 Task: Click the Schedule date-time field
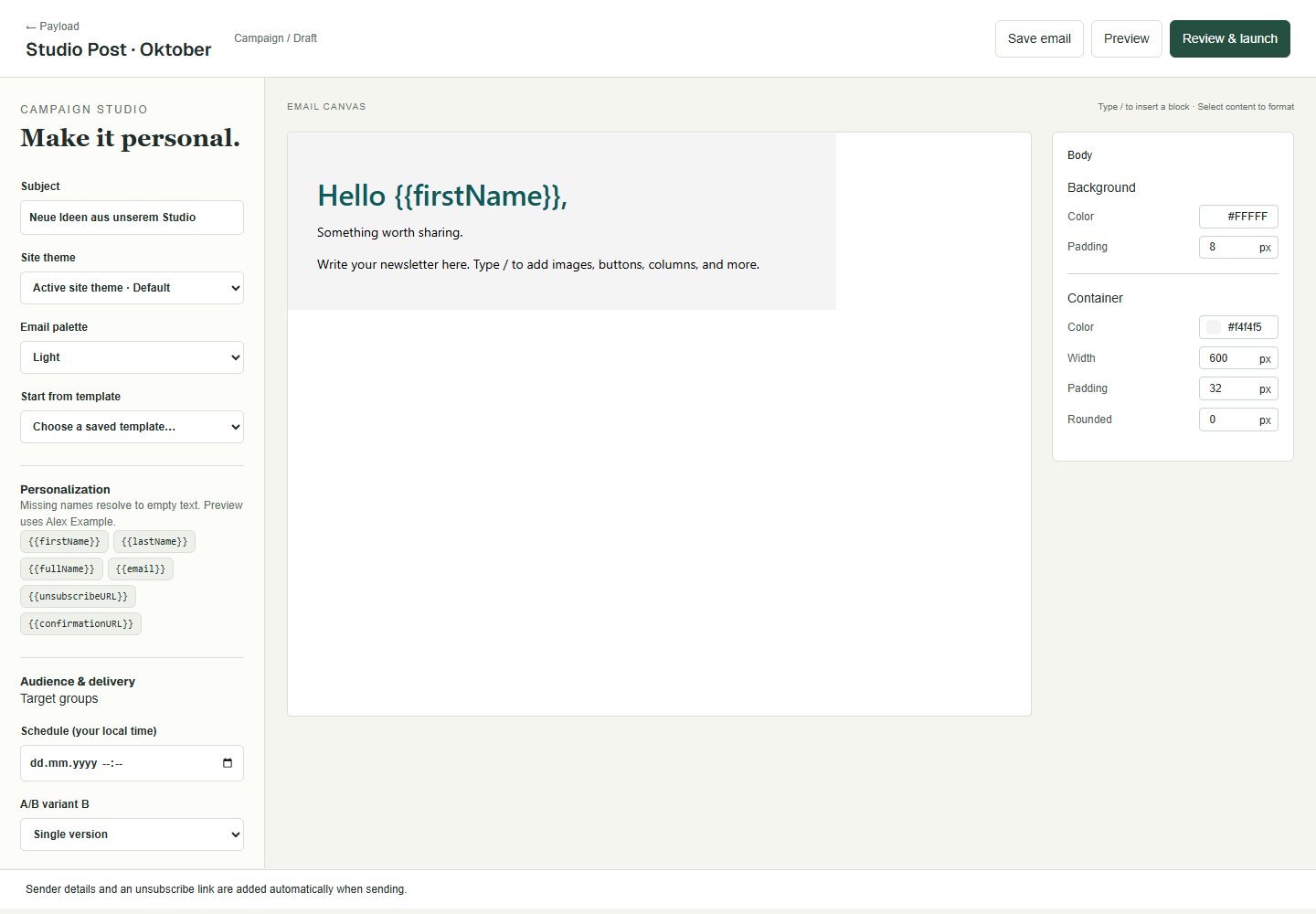pyautogui.click(x=132, y=763)
